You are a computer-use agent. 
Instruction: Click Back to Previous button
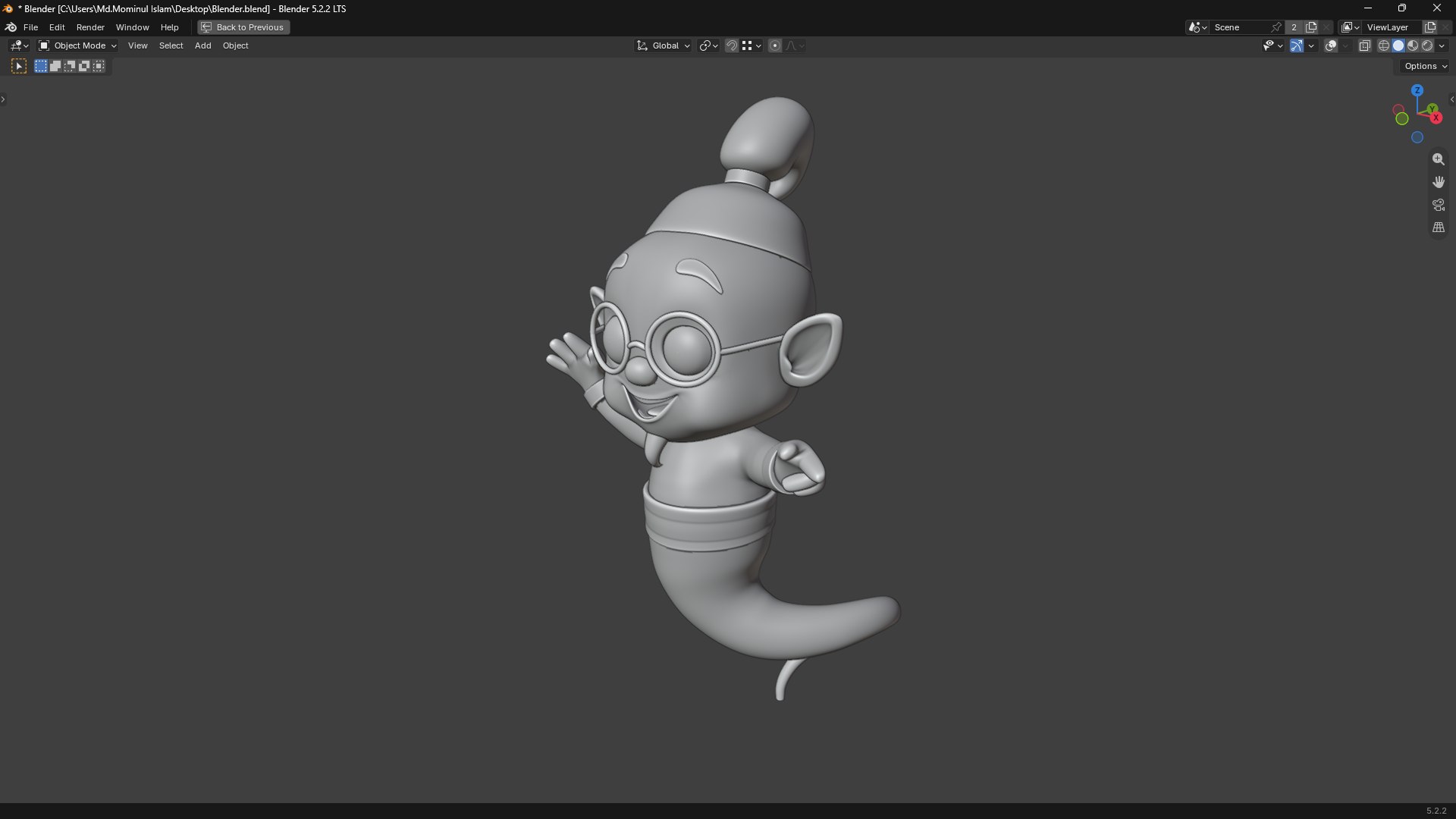click(243, 27)
